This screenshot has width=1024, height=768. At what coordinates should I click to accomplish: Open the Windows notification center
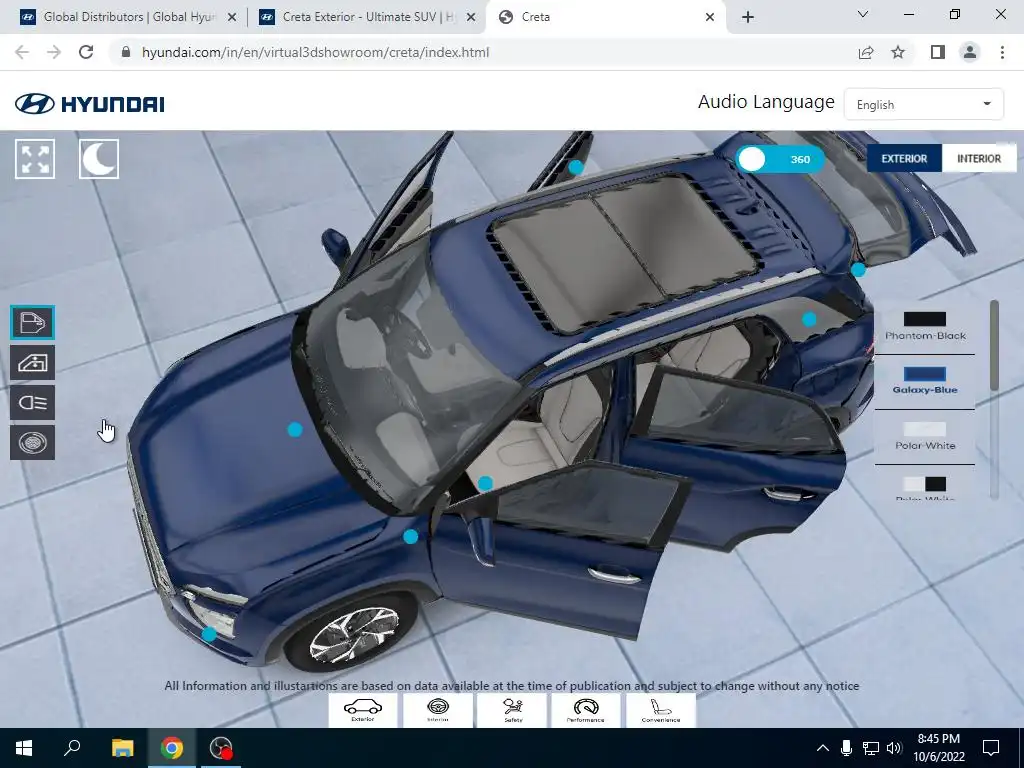click(x=991, y=748)
